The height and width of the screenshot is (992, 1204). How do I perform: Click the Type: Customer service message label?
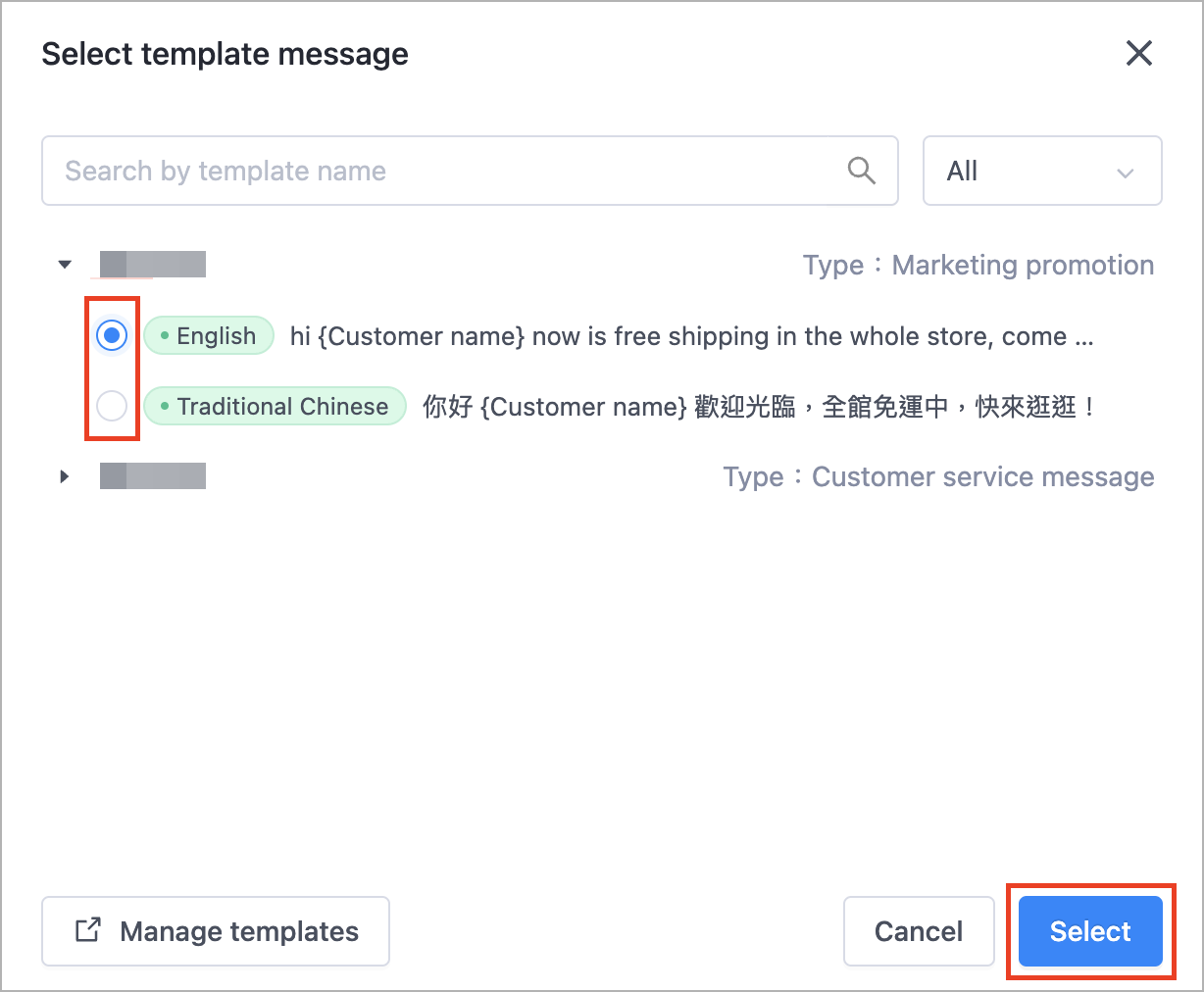(938, 476)
